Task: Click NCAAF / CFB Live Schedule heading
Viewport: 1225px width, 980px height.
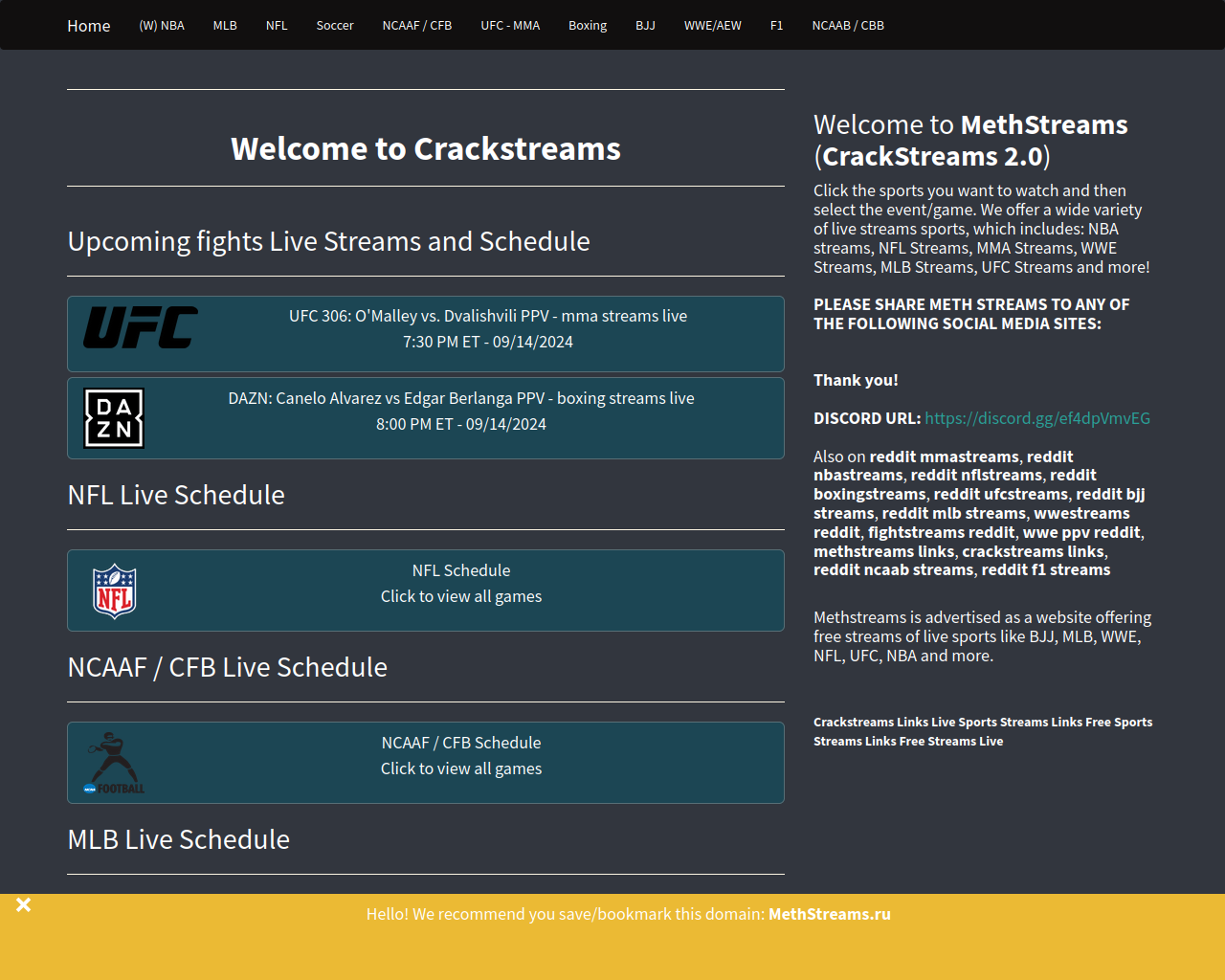Action: 227,667
